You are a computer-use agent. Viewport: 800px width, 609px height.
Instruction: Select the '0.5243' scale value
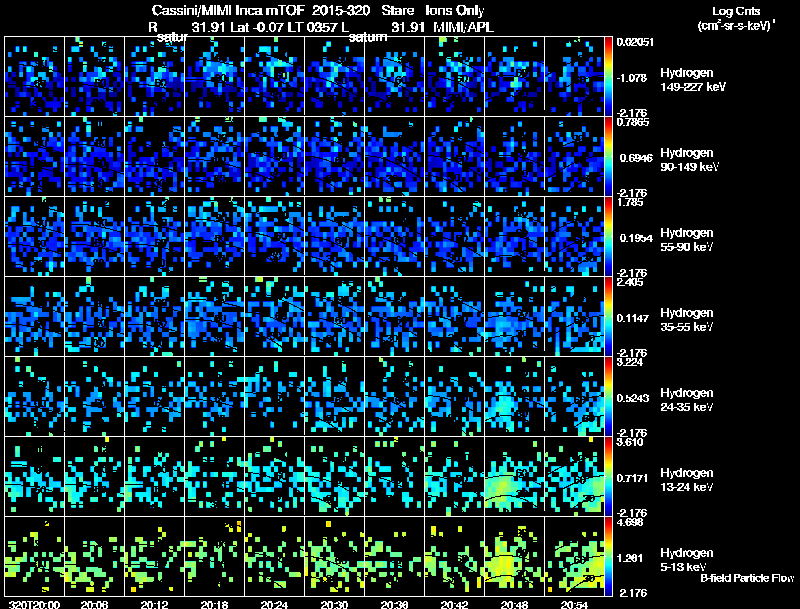(633, 398)
